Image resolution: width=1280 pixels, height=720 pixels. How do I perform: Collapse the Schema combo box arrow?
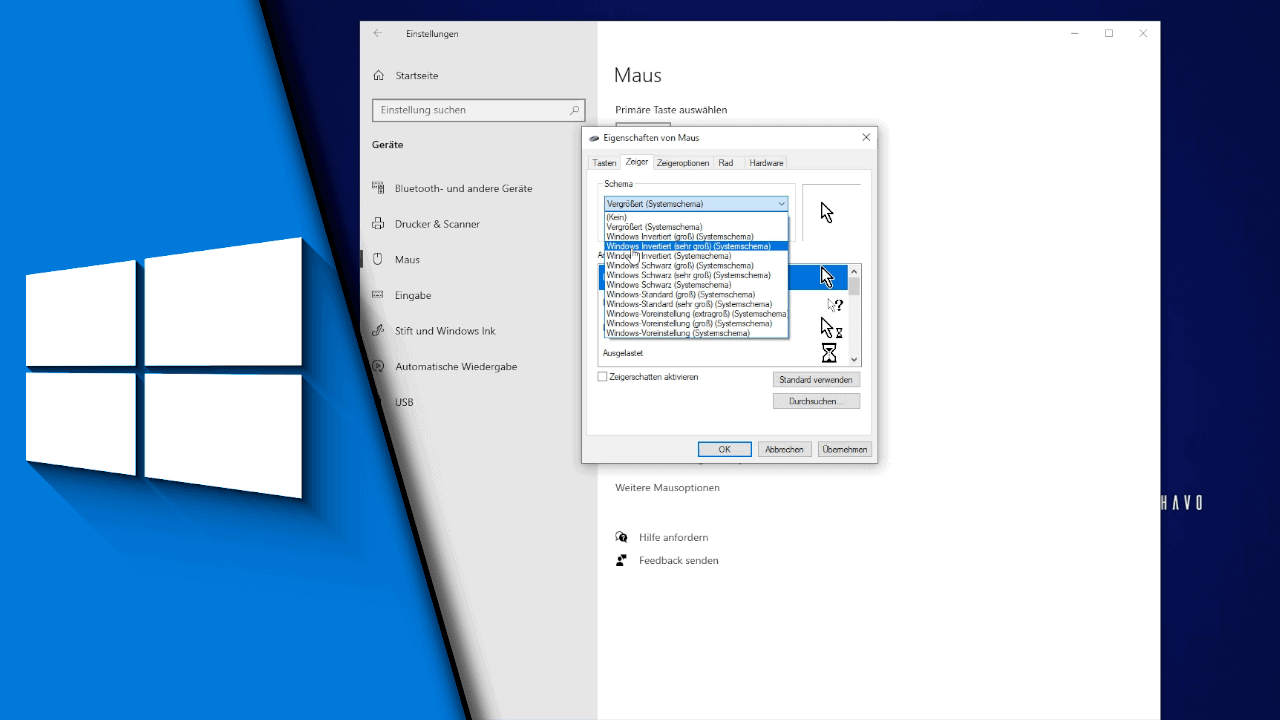[781, 204]
